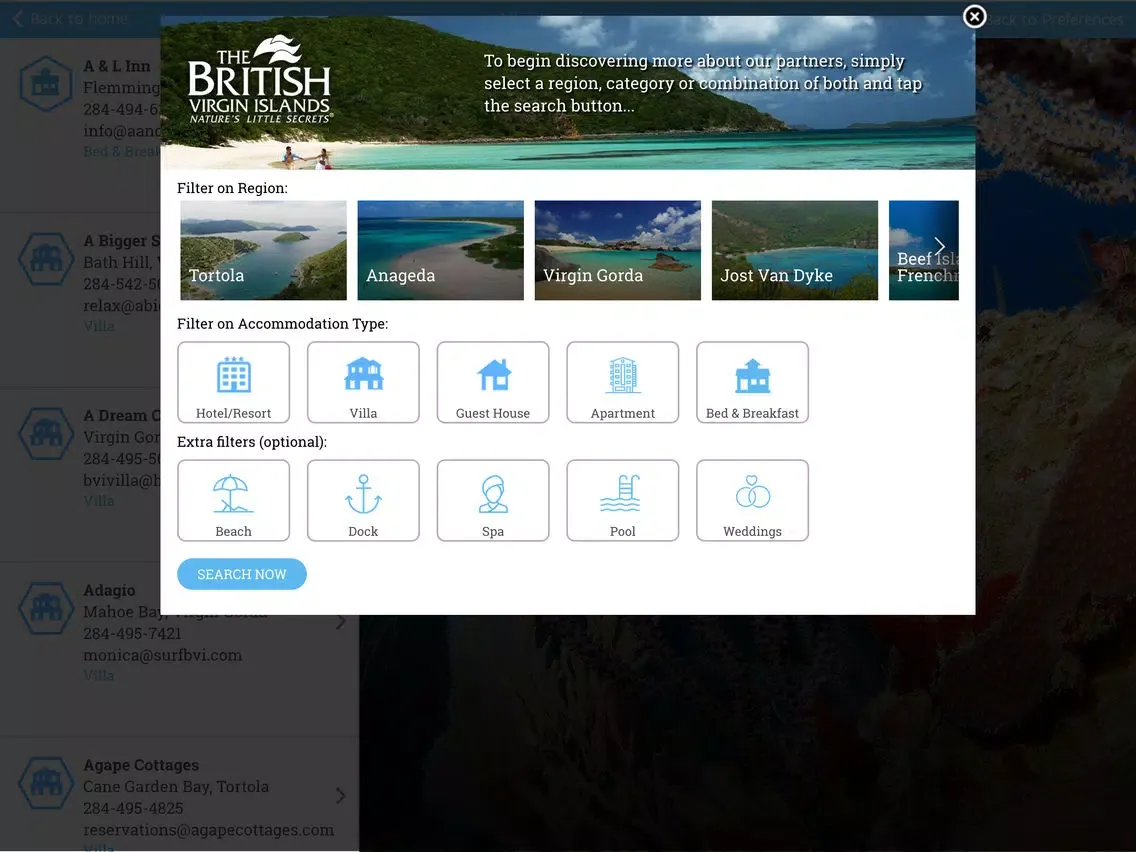The image size is (1136, 852).
Task: Open the Adagio listing chevron
Action: (x=341, y=622)
